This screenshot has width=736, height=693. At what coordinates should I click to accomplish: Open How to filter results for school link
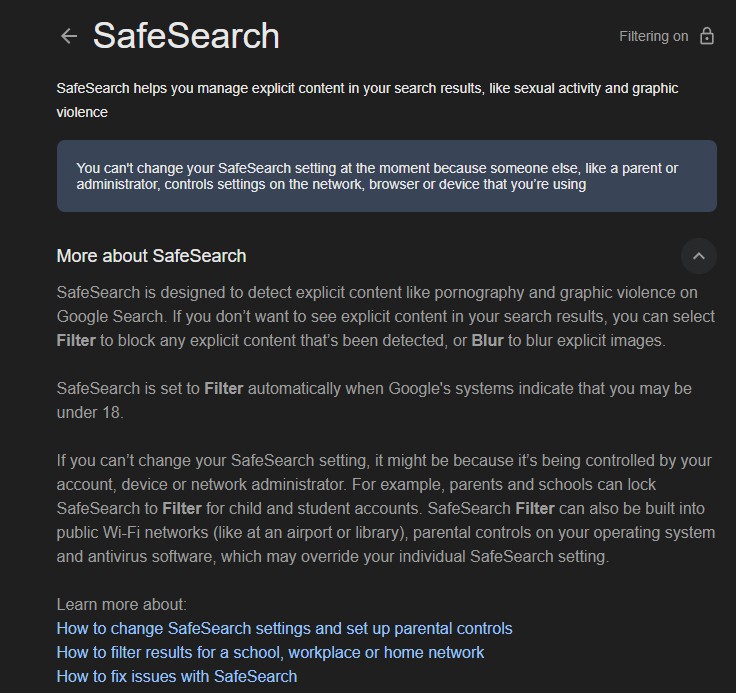(270, 652)
